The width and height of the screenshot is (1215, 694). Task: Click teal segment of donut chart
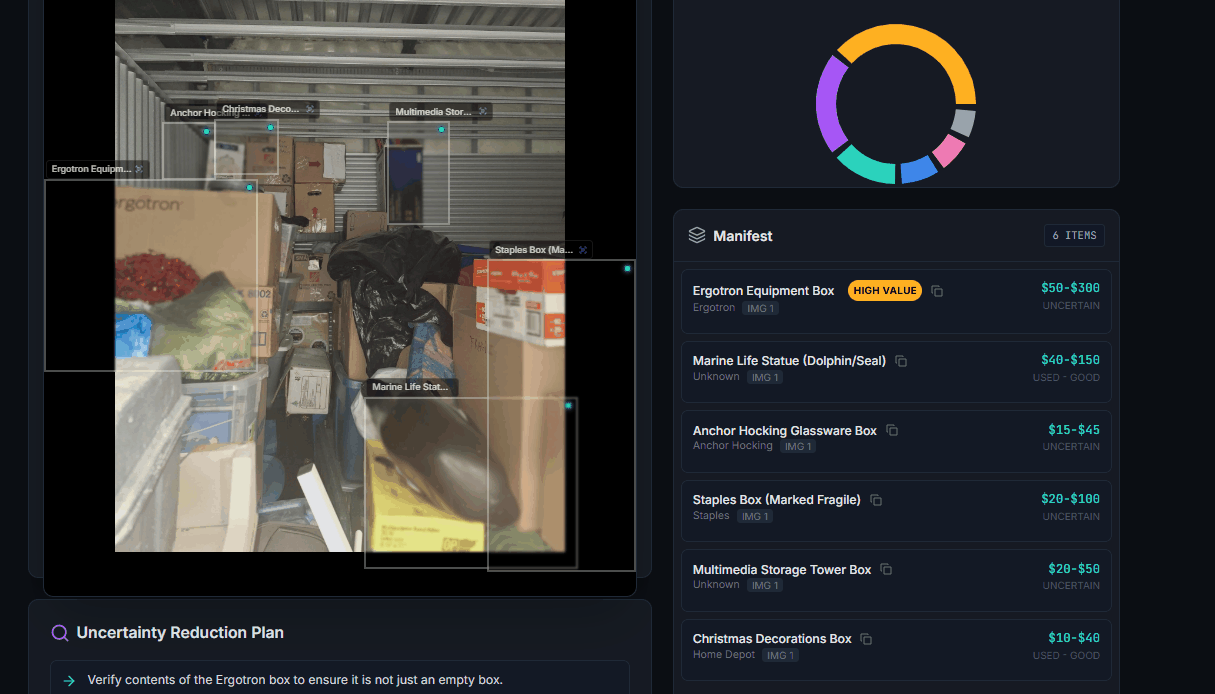866,166
